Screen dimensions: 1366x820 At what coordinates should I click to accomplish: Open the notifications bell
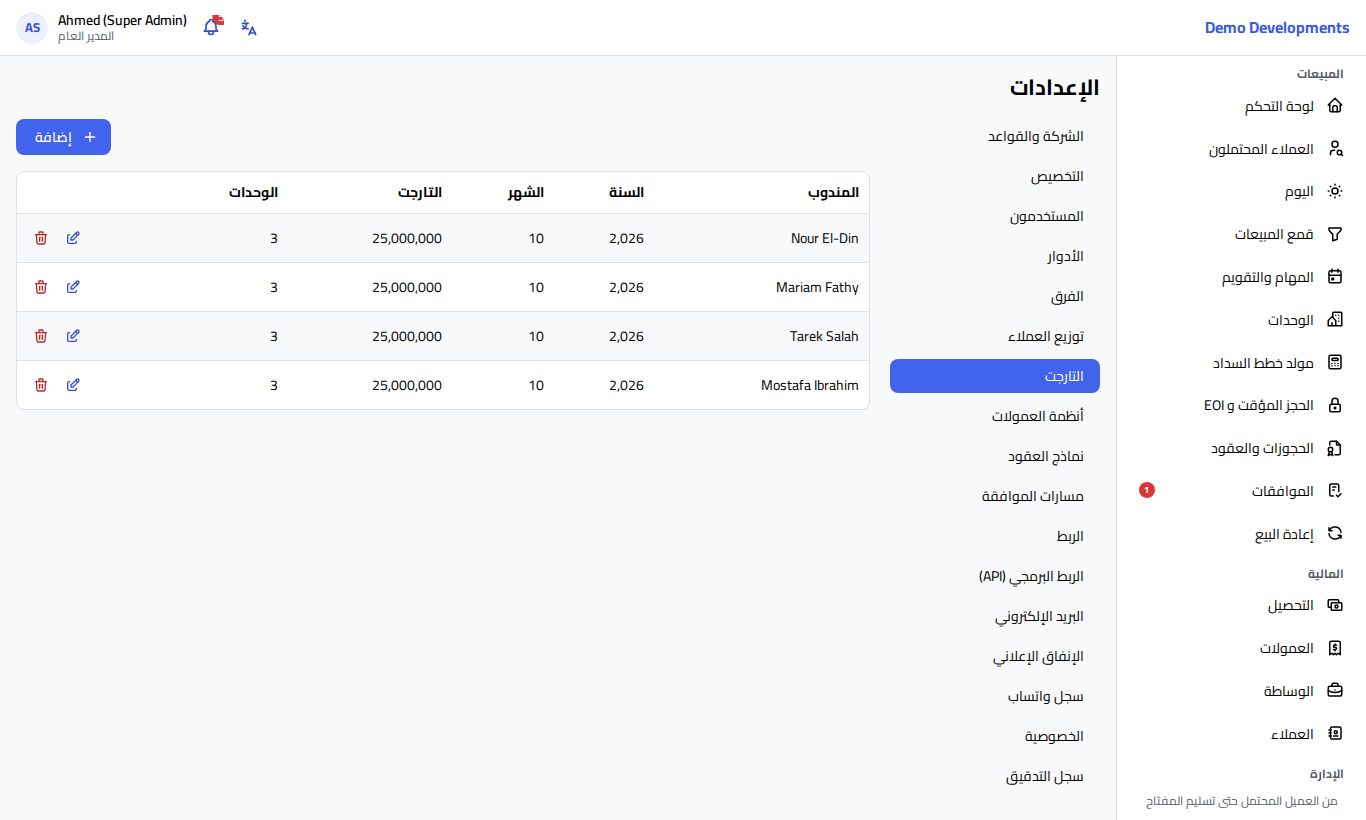coord(212,27)
